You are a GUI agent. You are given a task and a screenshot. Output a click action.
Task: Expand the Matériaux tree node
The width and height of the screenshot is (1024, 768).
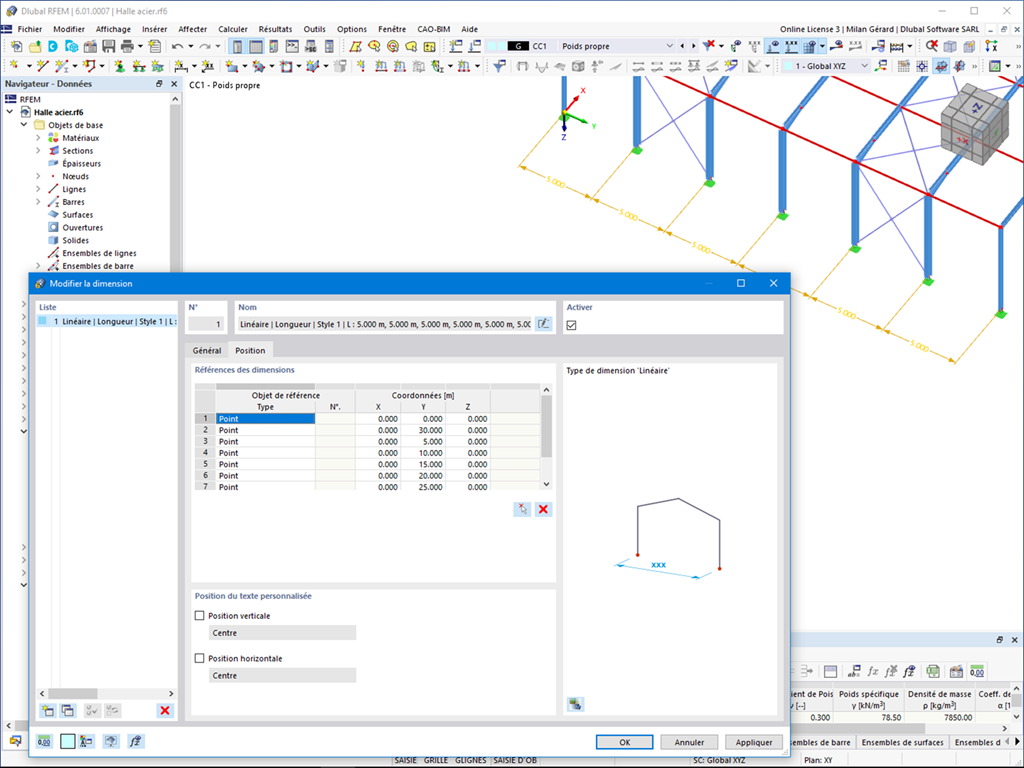point(38,138)
